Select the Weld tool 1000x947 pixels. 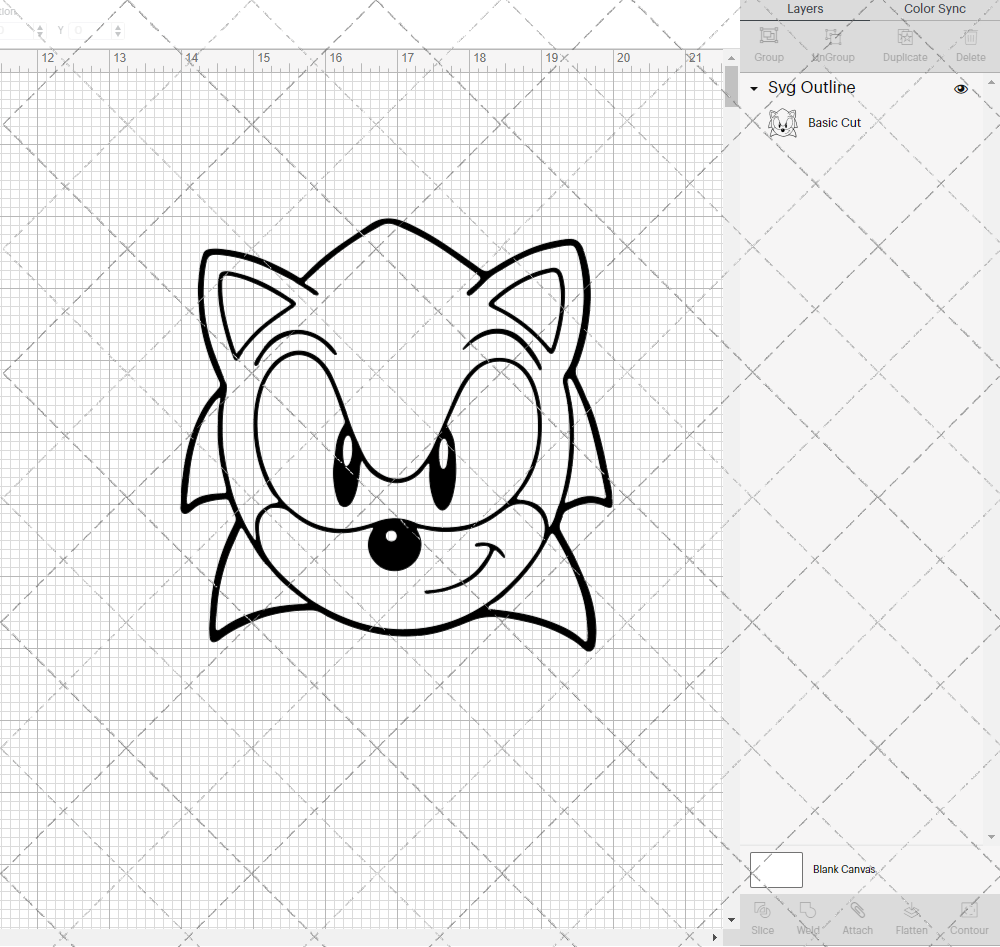tap(808, 918)
